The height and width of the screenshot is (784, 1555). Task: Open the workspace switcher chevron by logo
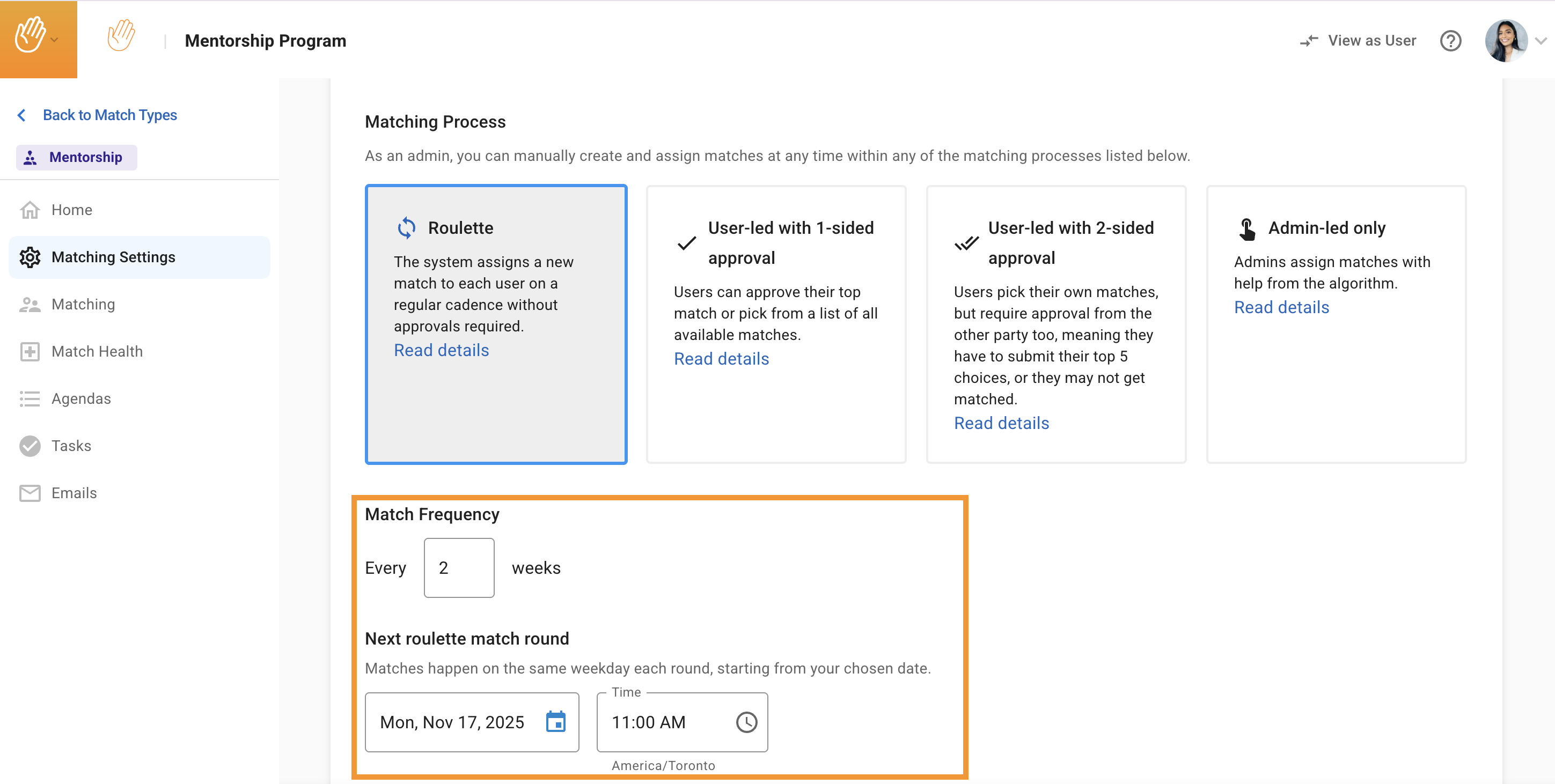click(55, 40)
